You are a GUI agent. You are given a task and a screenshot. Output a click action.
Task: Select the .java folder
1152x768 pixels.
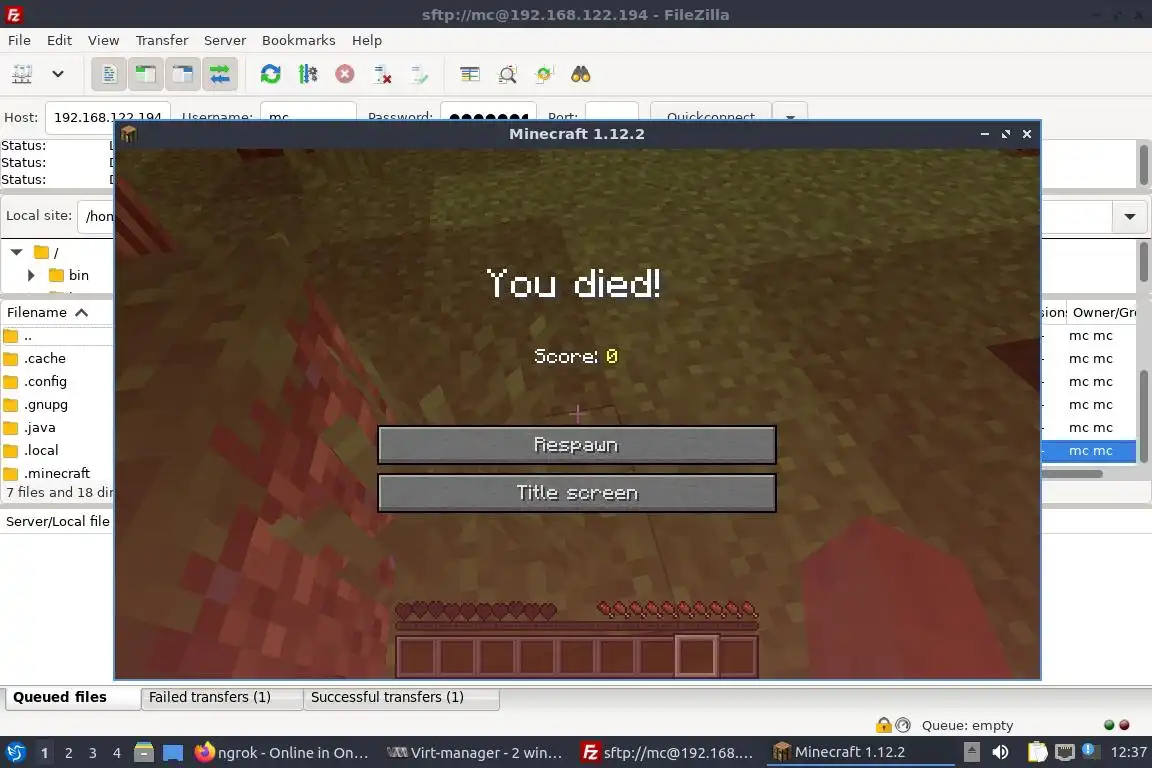tap(40, 427)
